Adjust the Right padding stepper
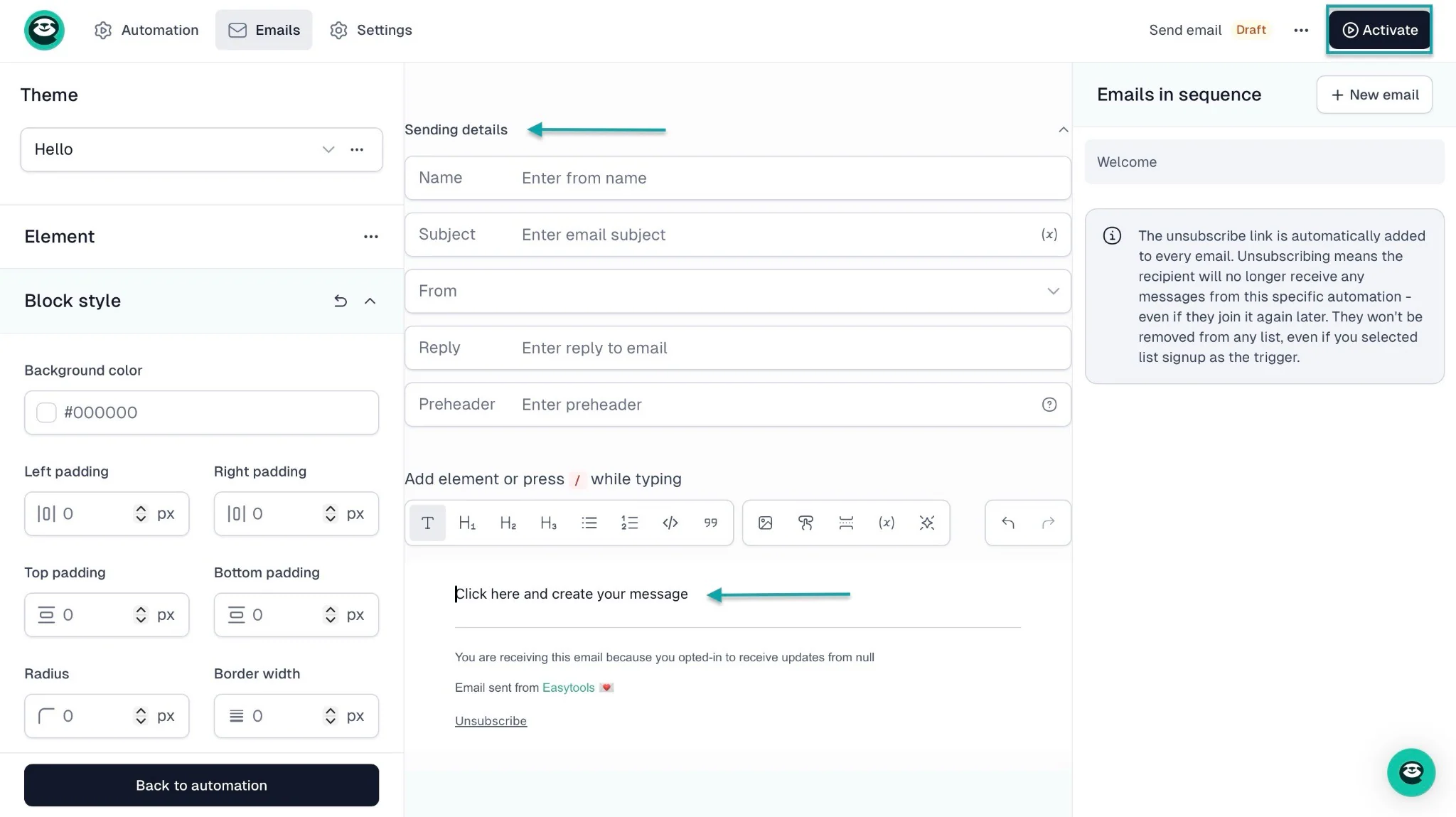1456x817 pixels. coord(330,513)
